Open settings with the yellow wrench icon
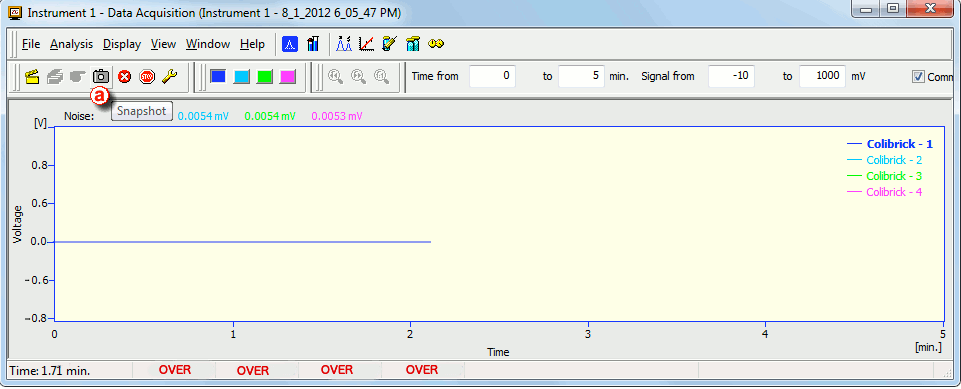Screen dimensions: 961x389 tap(169, 77)
